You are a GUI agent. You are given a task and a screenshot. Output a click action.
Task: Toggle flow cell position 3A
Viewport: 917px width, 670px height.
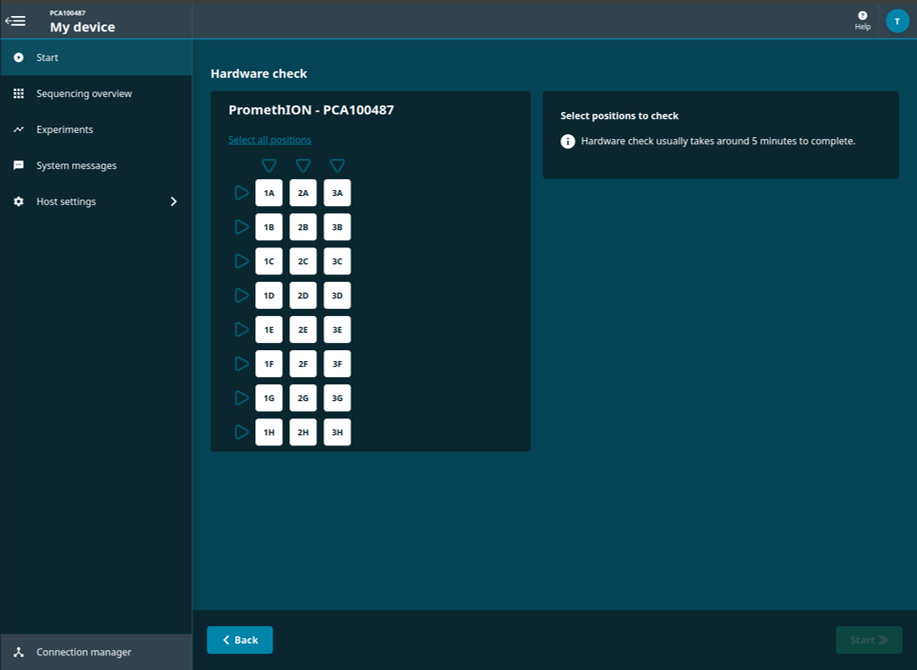point(337,193)
